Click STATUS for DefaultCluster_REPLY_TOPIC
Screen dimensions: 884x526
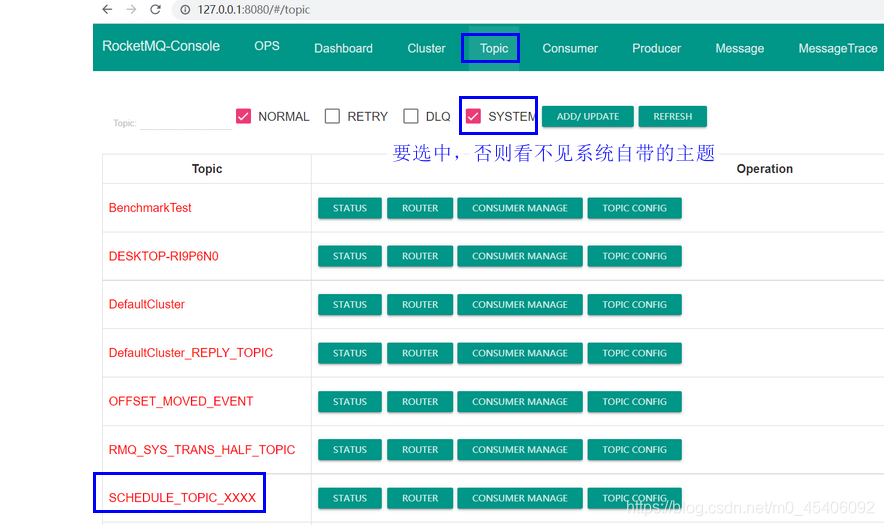point(350,353)
